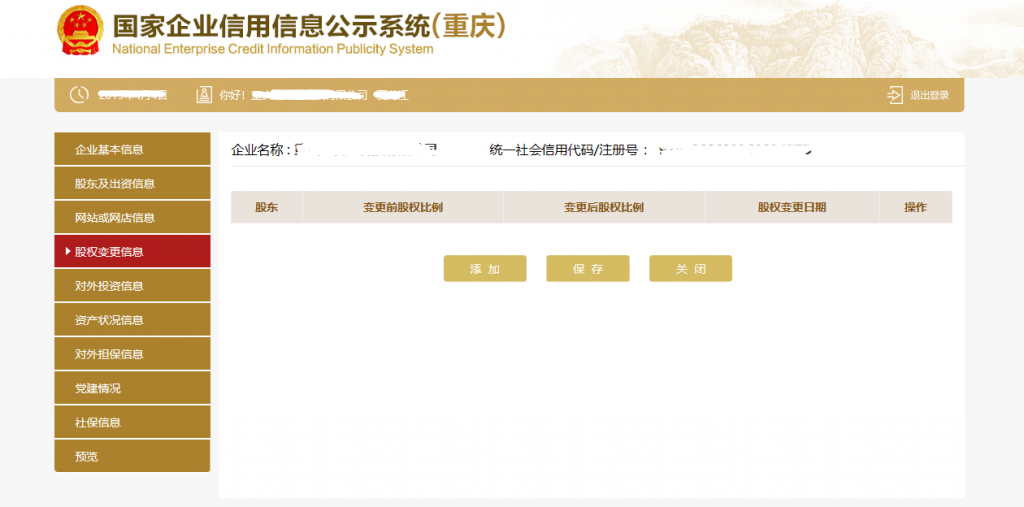
Task: Select 网站或网店信息 in the sidebar
Action: [133, 218]
